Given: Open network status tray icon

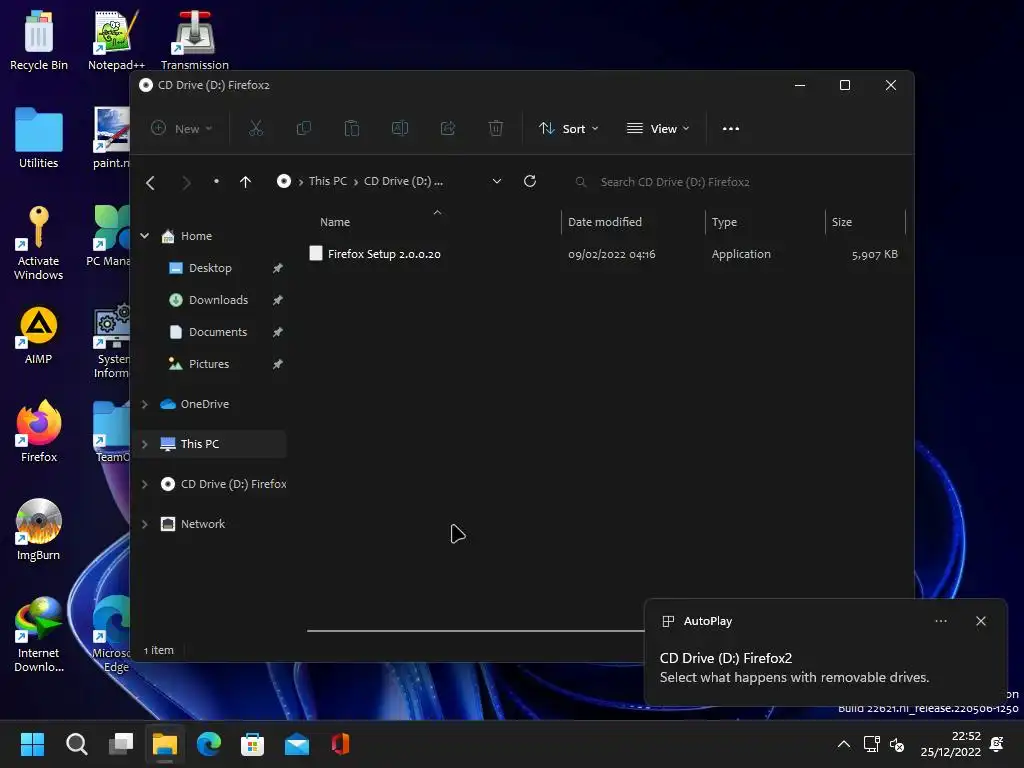Looking at the screenshot, I should (872, 744).
